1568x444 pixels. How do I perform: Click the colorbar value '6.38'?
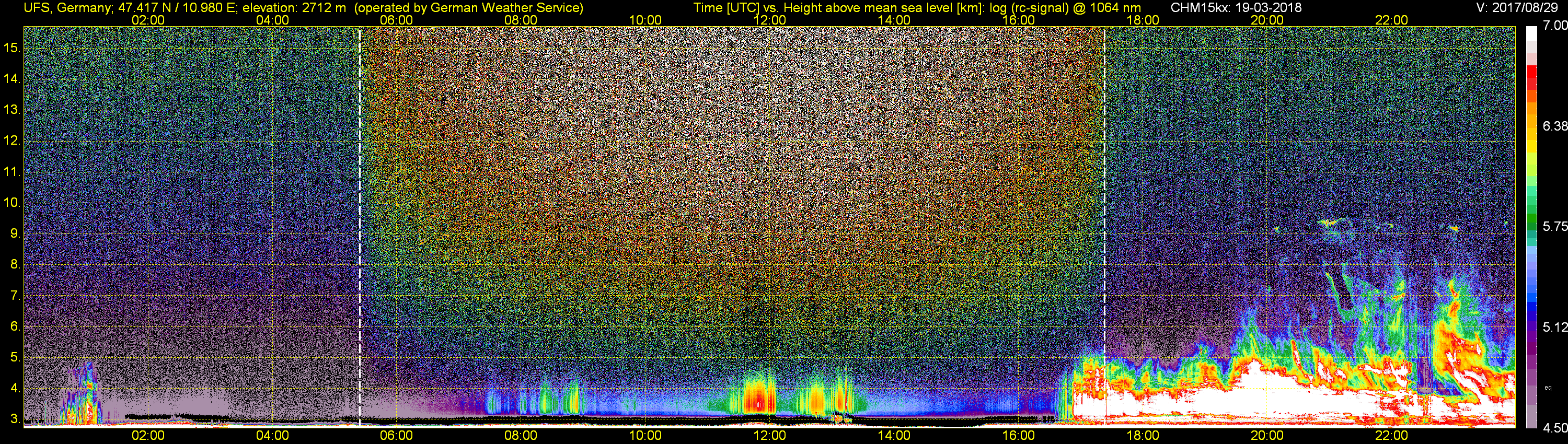pos(1555,126)
